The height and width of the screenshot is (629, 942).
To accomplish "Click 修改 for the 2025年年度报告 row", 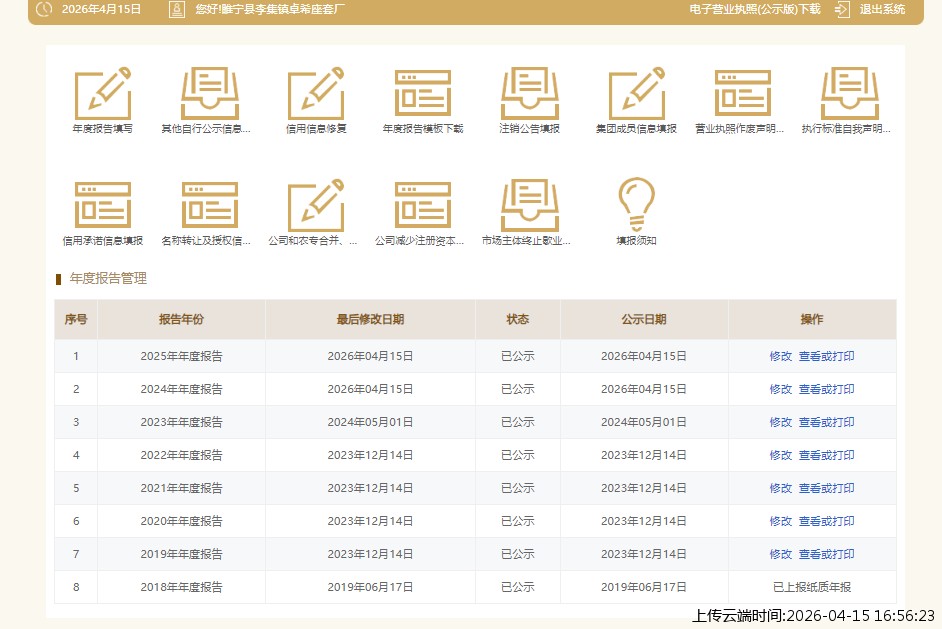I will coord(780,356).
